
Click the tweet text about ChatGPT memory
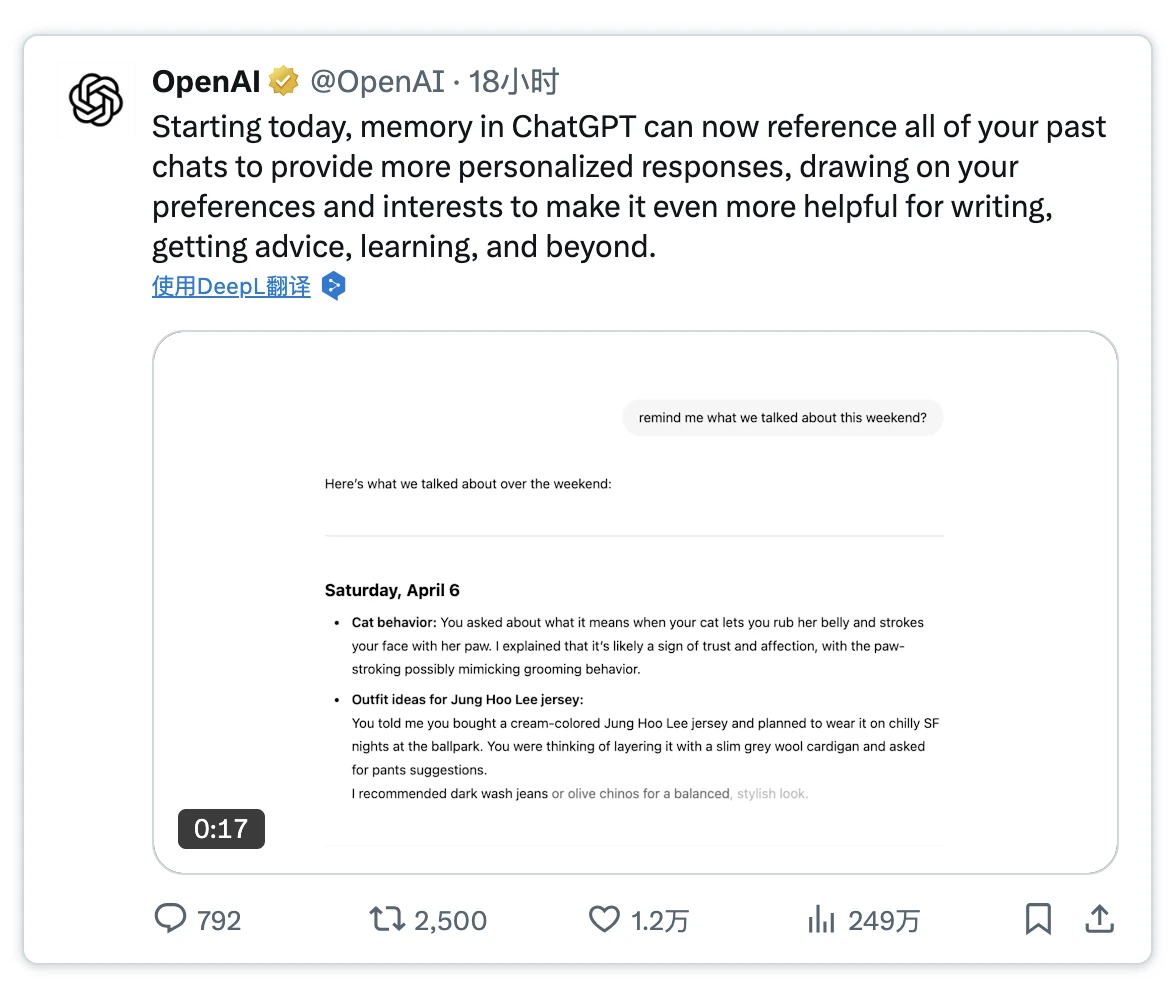[628, 186]
